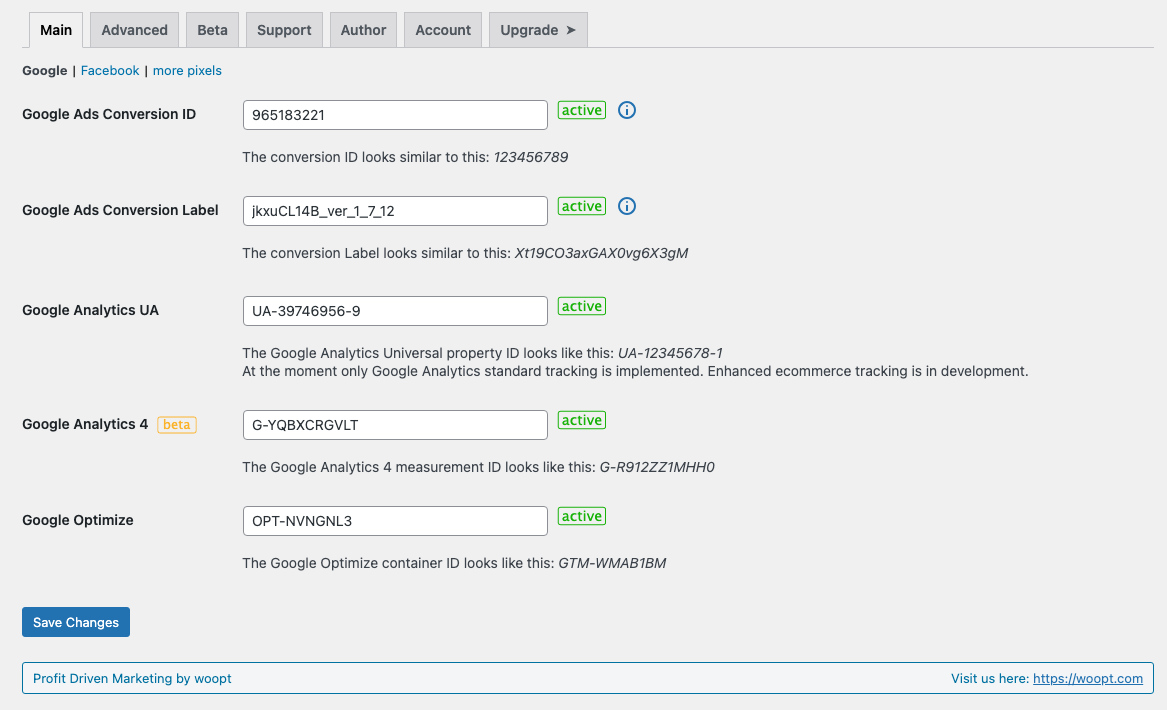This screenshot has width=1167, height=710.
Task: Open the woopt.com footer link
Action: point(1088,678)
